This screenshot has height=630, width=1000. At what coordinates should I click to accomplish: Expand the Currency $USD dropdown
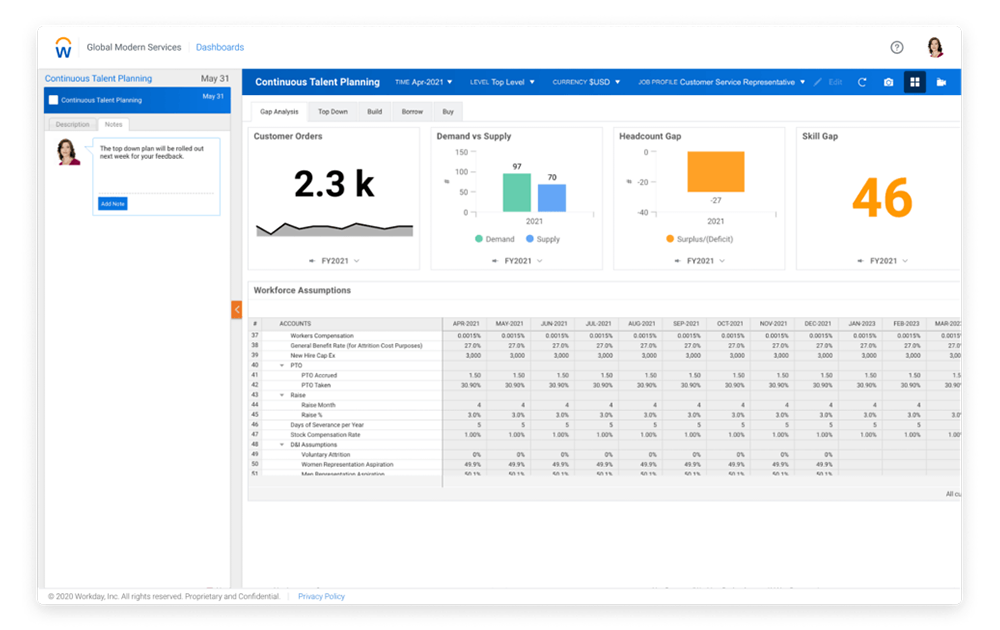coord(586,82)
